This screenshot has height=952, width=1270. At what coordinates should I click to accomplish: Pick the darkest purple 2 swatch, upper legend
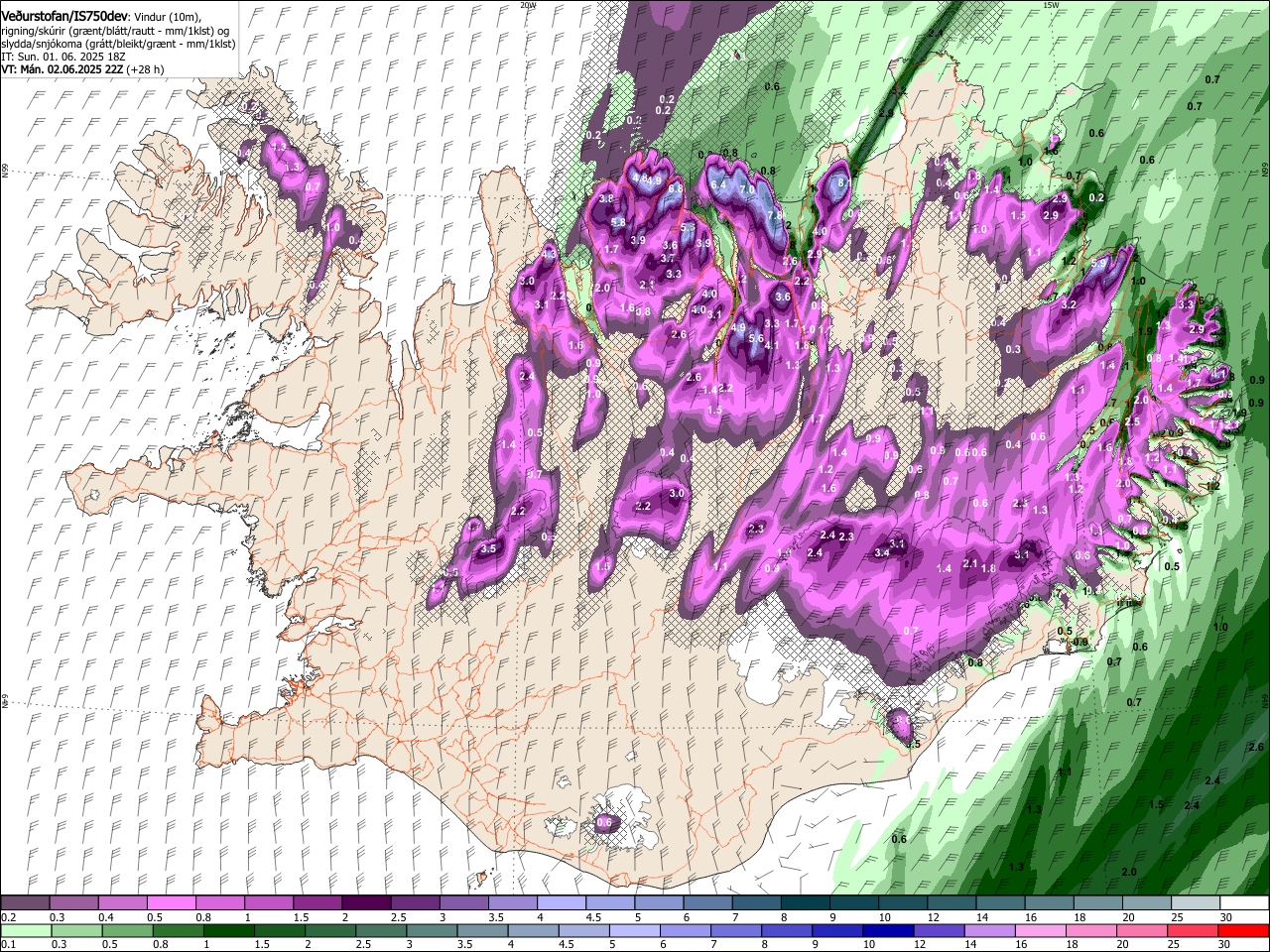pyautogui.click(x=366, y=903)
